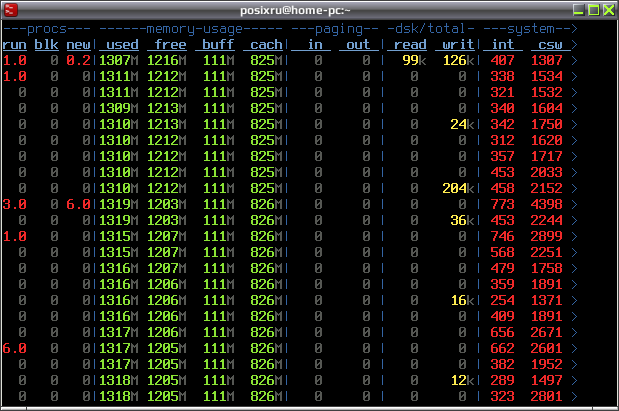Select the 'cach' column header
619x411 pixels.
(263, 45)
